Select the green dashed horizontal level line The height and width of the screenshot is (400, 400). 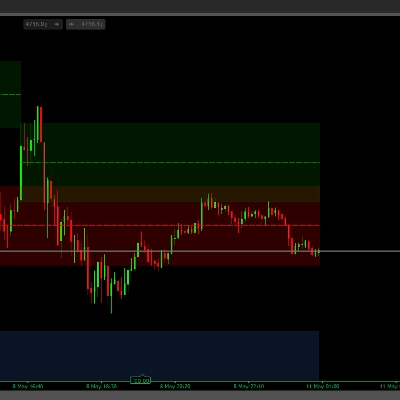[170, 163]
